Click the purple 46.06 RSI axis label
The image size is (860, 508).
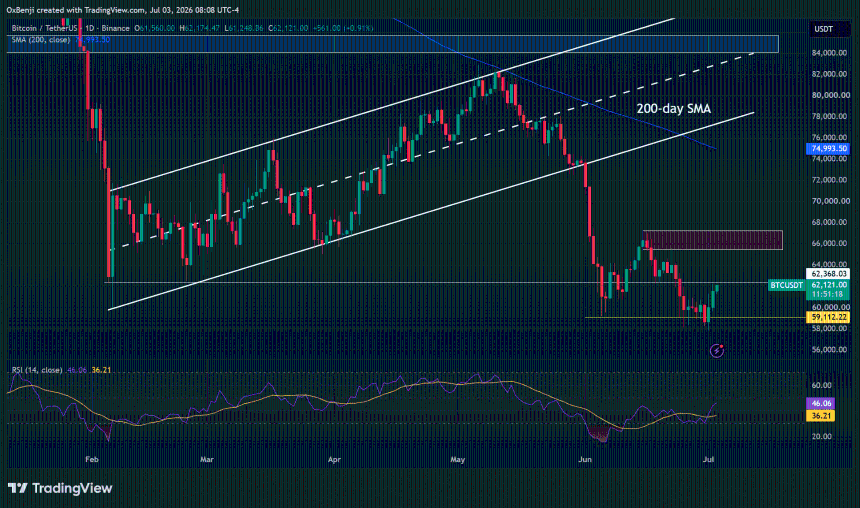point(821,403)
